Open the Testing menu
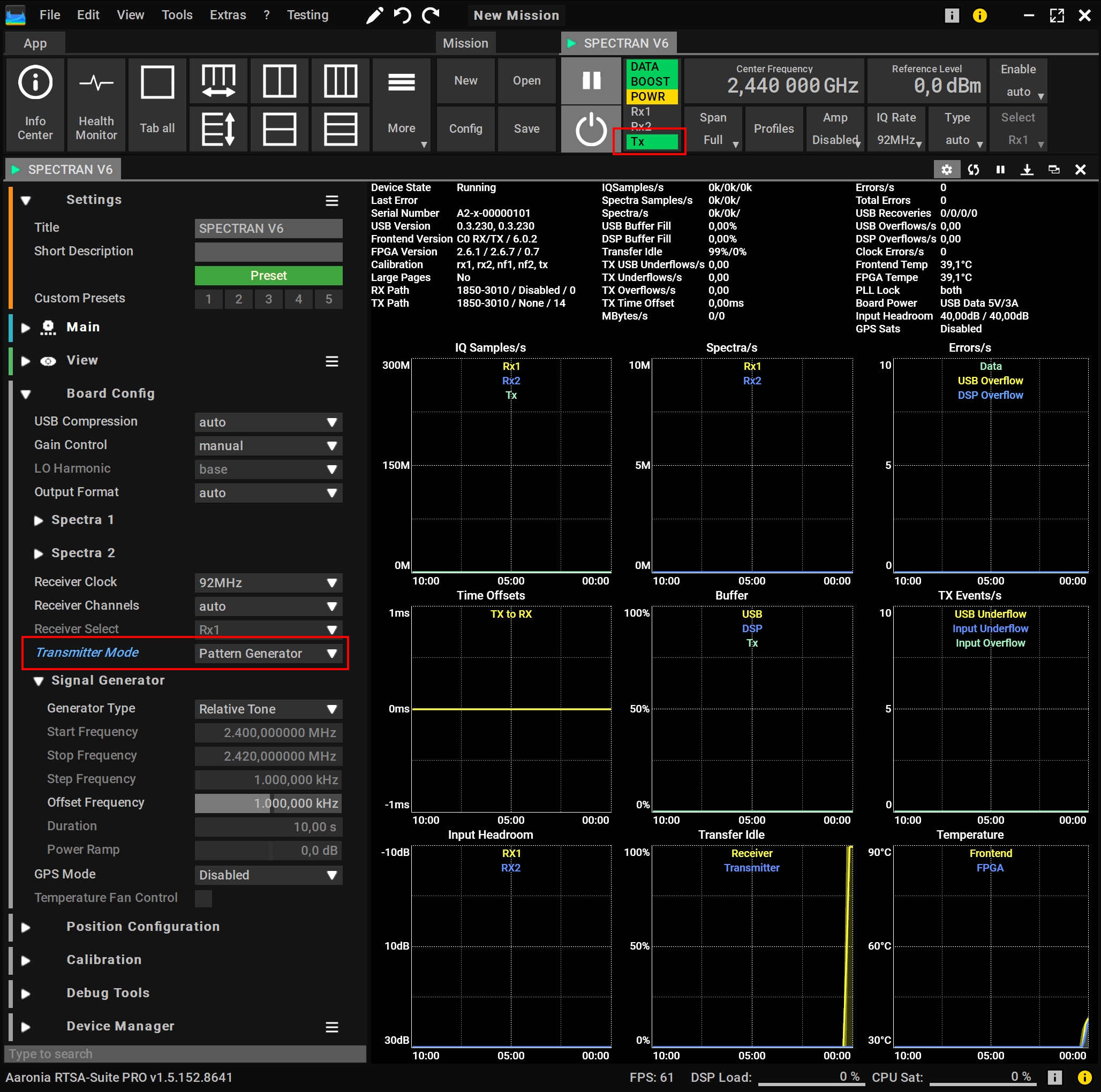This screenshot has width=1101, height=1092. click(x=308, y=15)
